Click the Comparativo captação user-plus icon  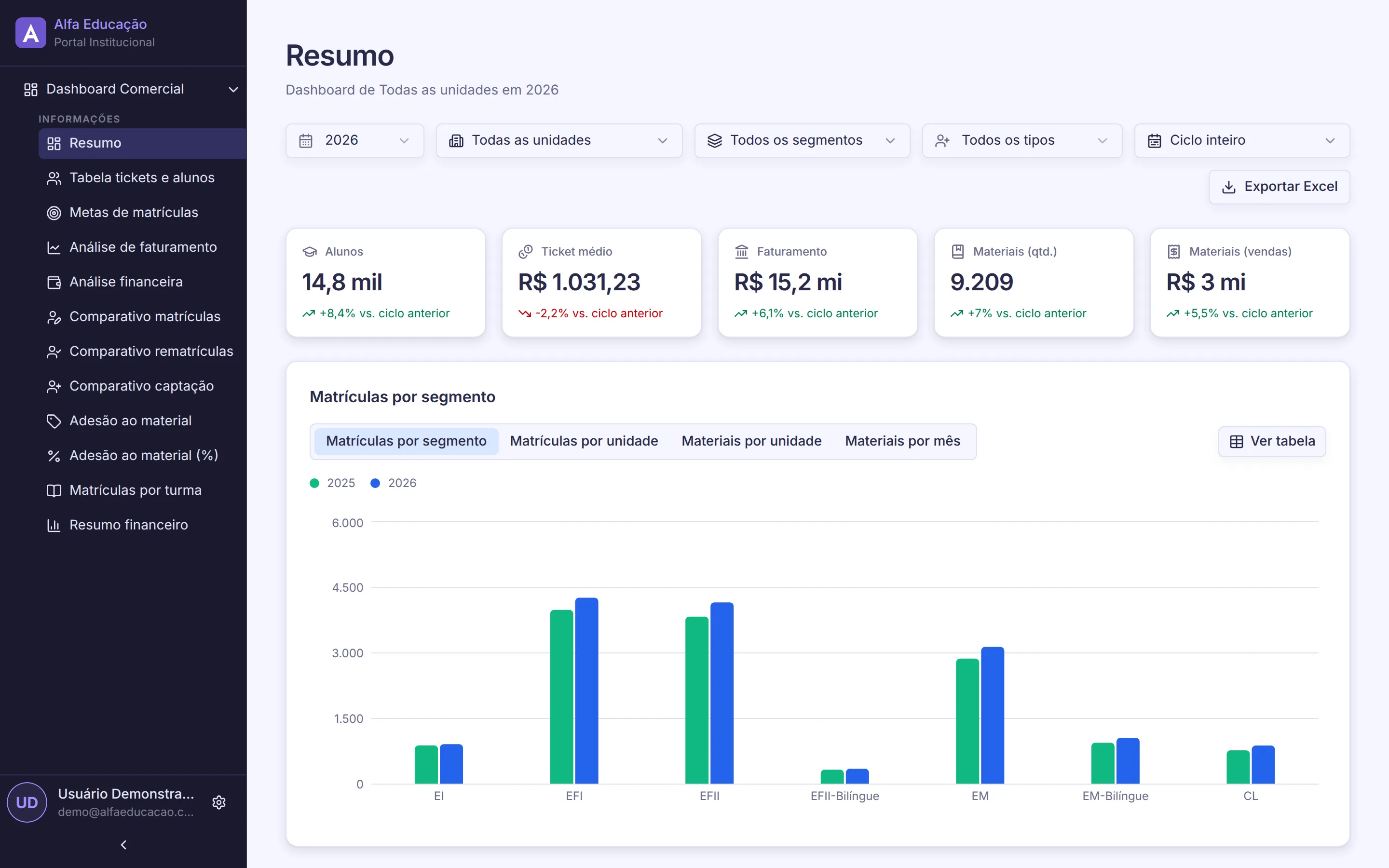tap(54, 386)
